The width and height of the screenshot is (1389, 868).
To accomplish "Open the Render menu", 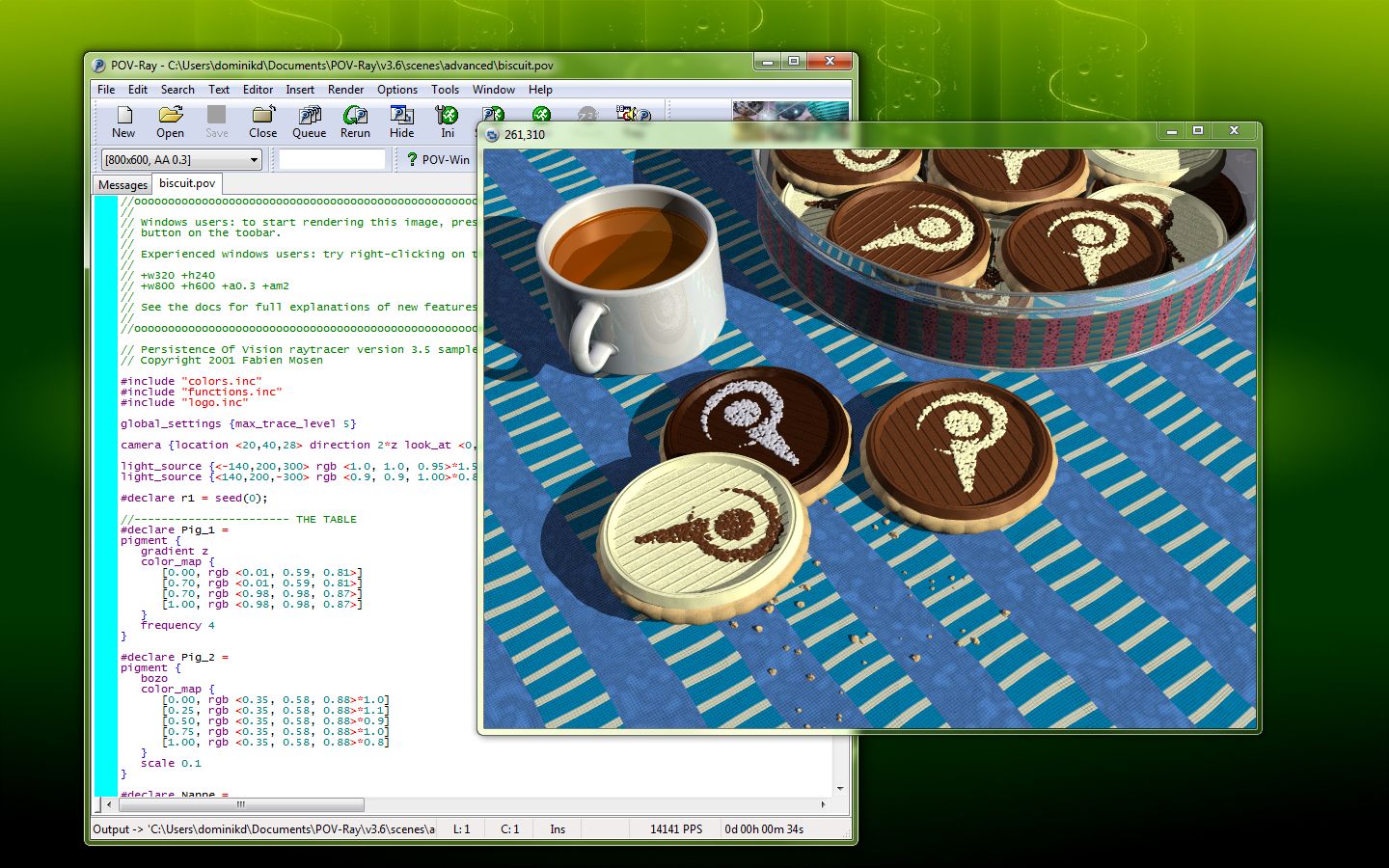I will 345,90.
